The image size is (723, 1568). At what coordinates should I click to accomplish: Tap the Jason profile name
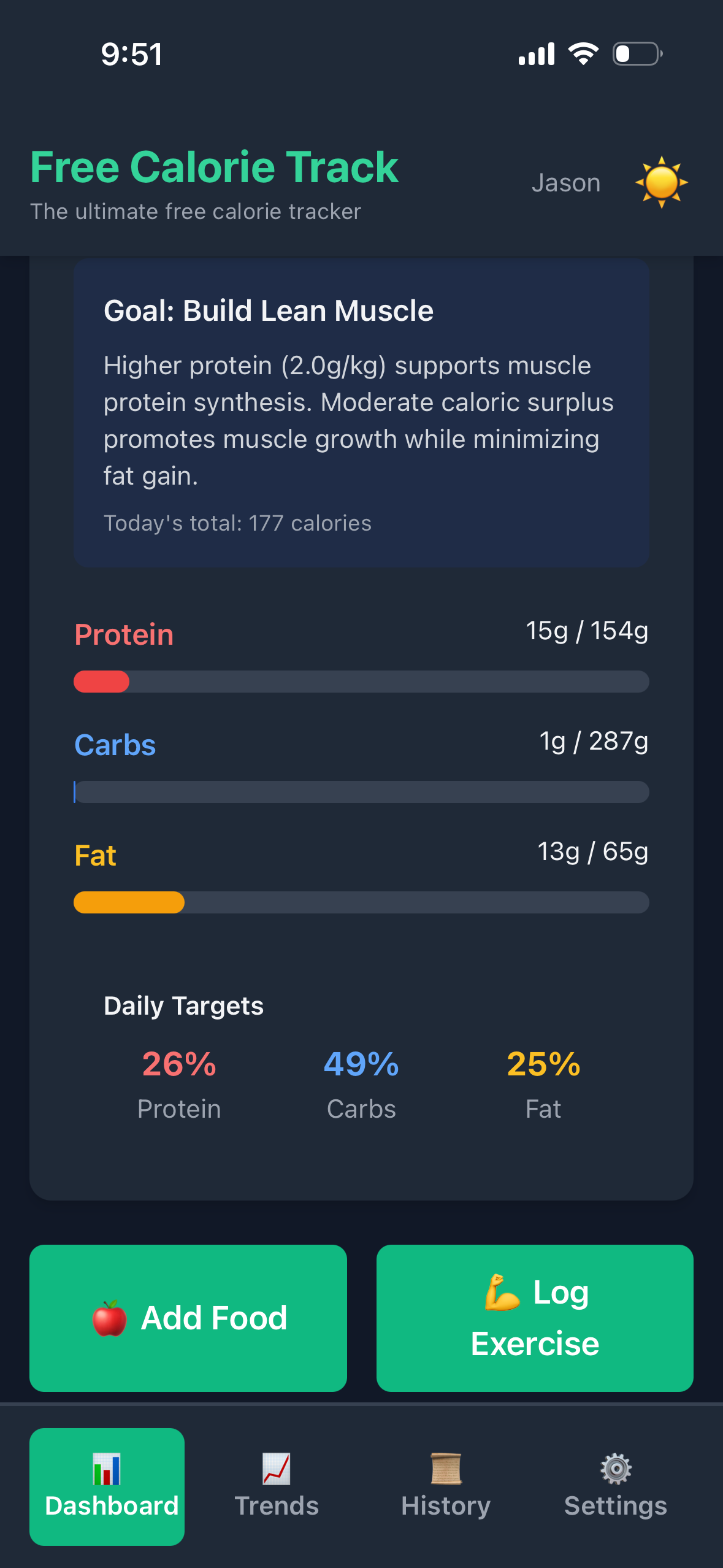[x=566, y=182]
